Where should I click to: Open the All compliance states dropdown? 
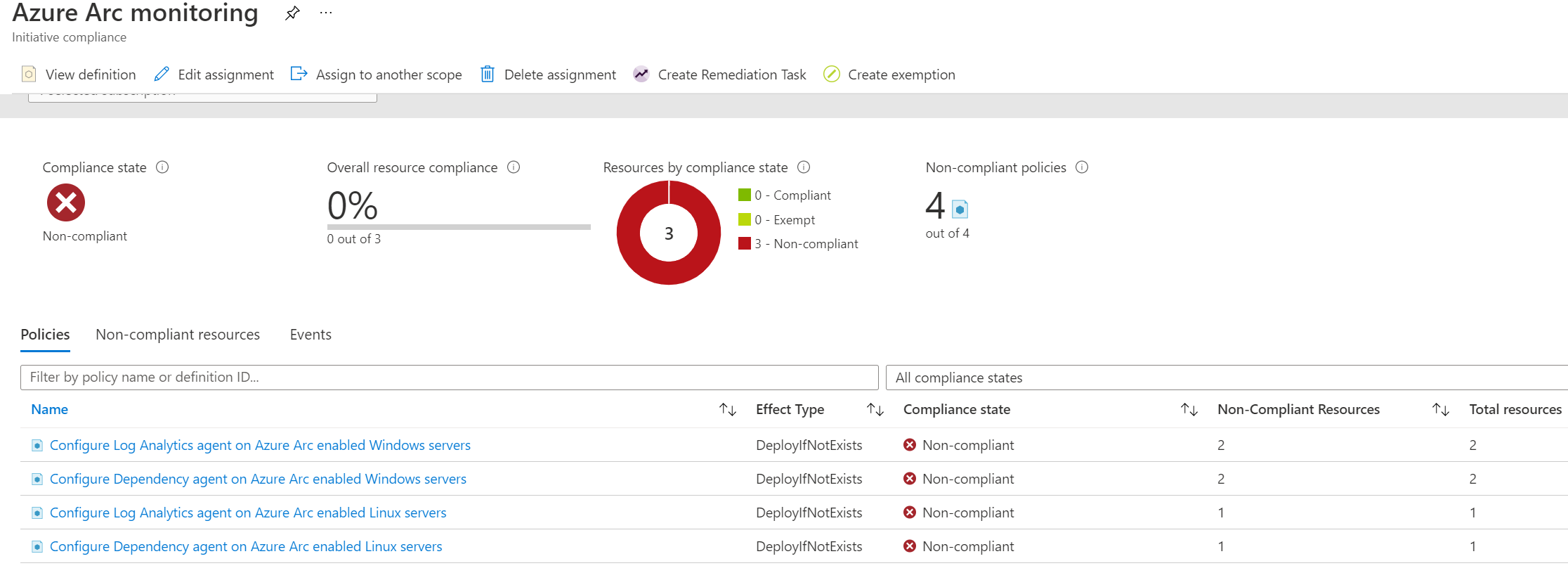click(1227, 378)
